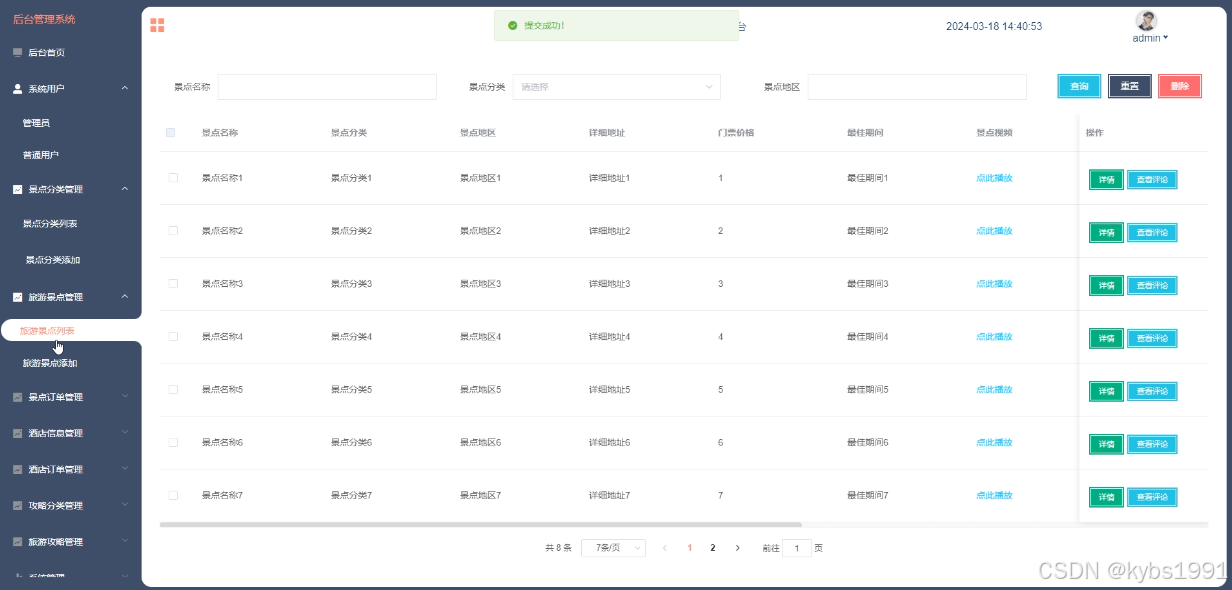This screenshot has width=1232, height=590.
Task: Expand the 景点订单管理 menu chevron
Action: [125, 397]
